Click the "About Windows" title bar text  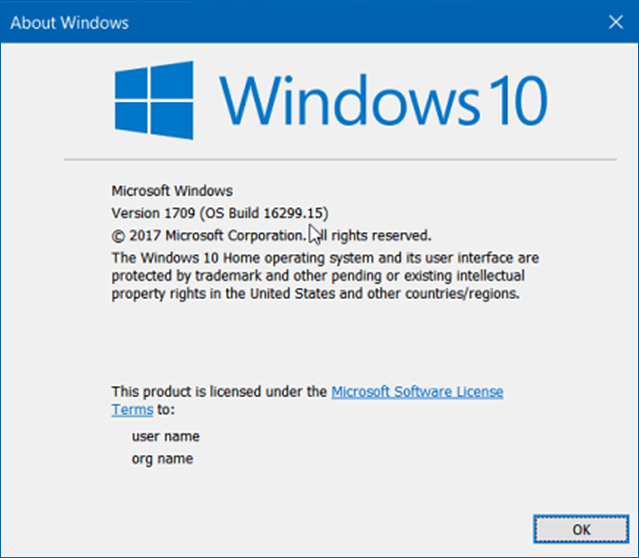coord(69,23)
